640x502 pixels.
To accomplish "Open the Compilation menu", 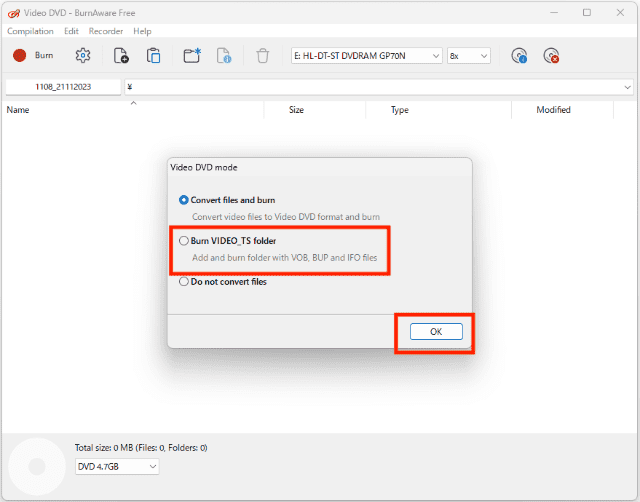I will click(x=30, y=31).
